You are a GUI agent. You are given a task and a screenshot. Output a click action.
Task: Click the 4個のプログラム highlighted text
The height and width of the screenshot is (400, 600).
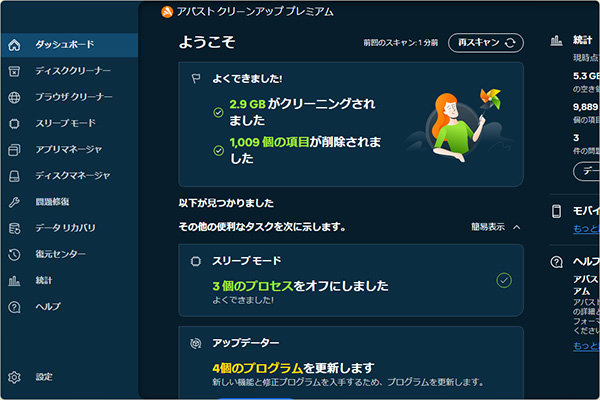tap(258, 368)
